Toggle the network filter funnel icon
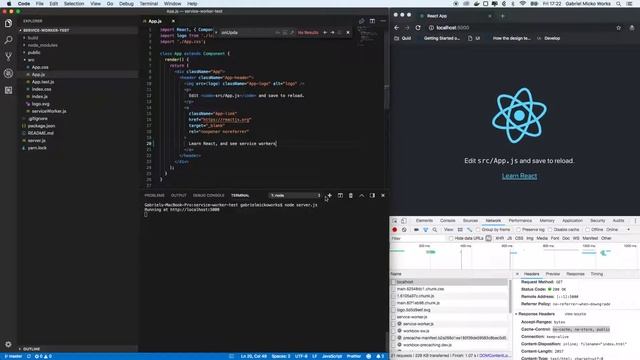The width and height of the screenshot is (640, 360). coord(425,230)
